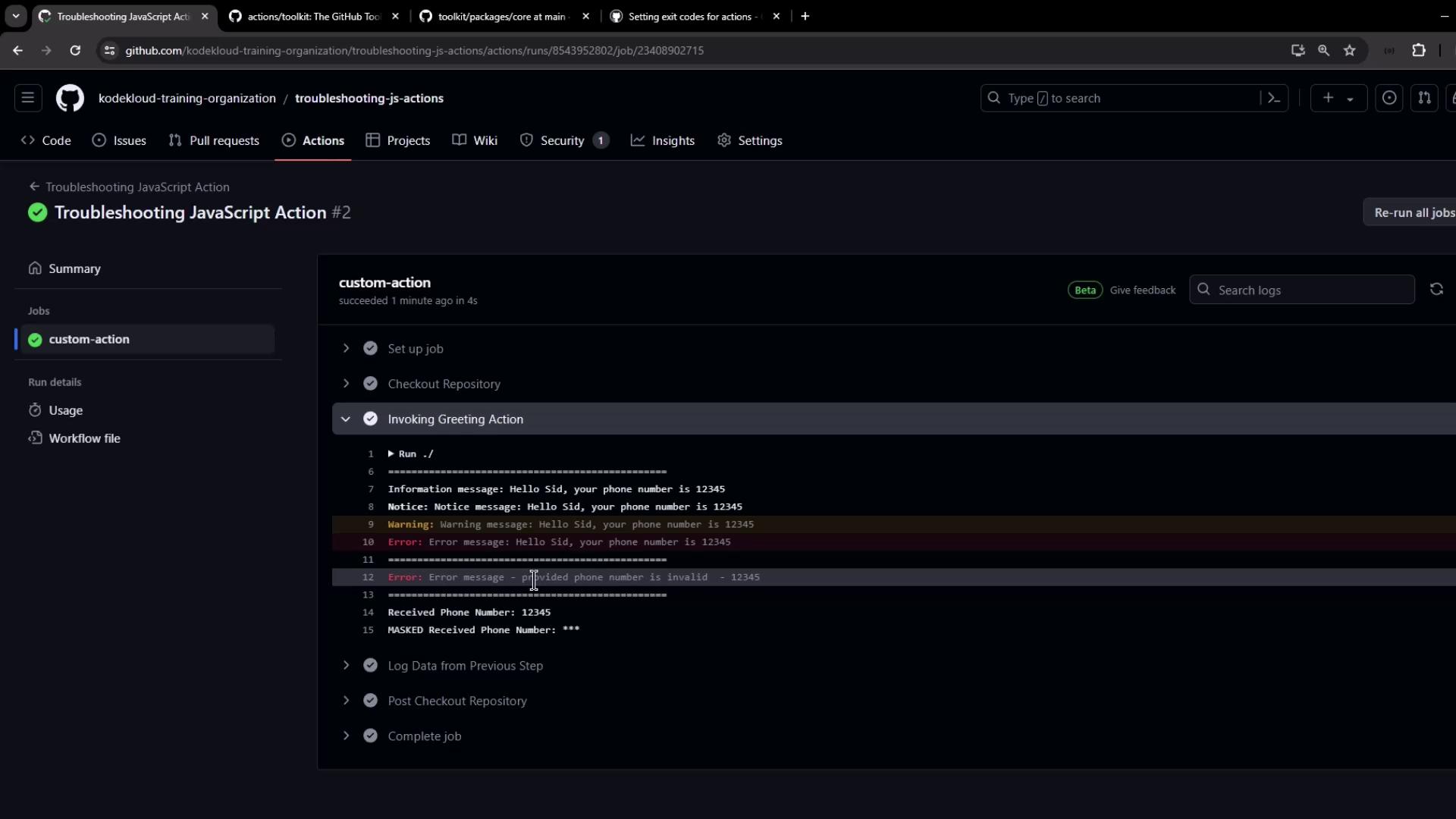This screenshot has height=819, width=1456.
Task: Switch to the Security tab
Action: point(562,140)
